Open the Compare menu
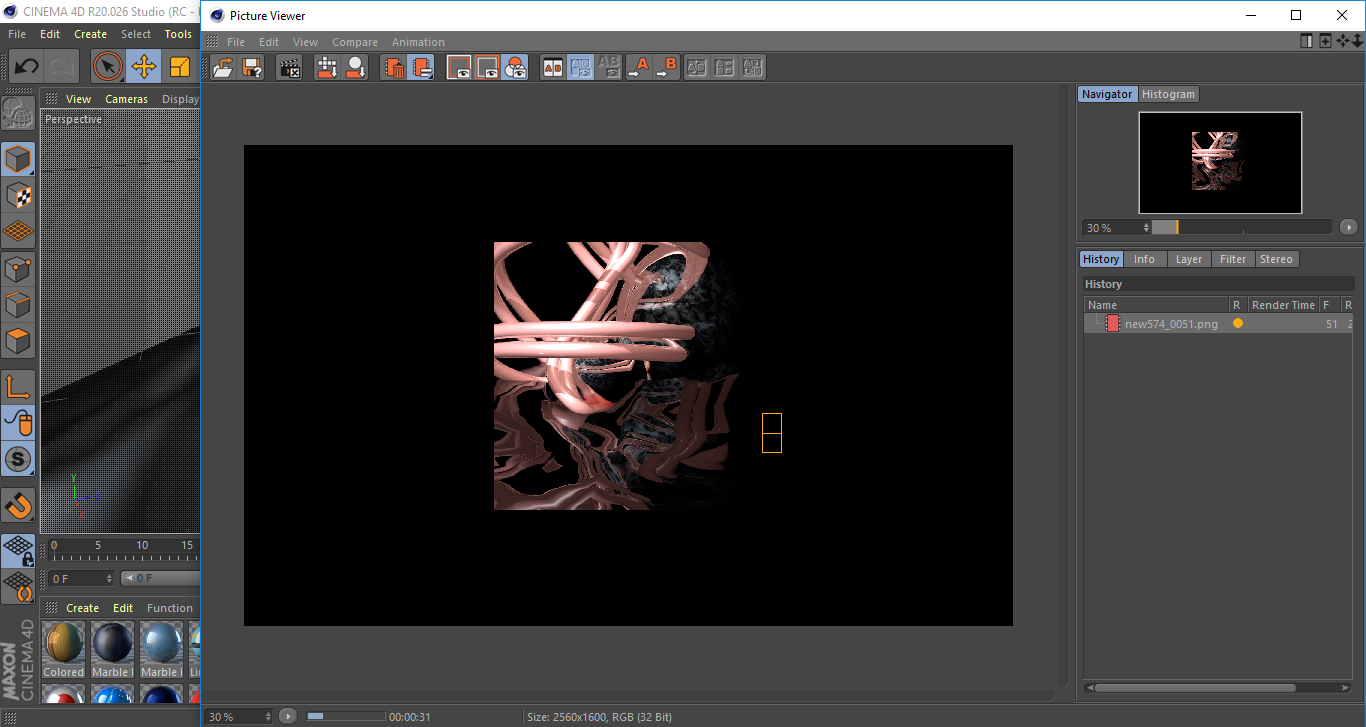1366x727 pixels. tap(355, 42)
